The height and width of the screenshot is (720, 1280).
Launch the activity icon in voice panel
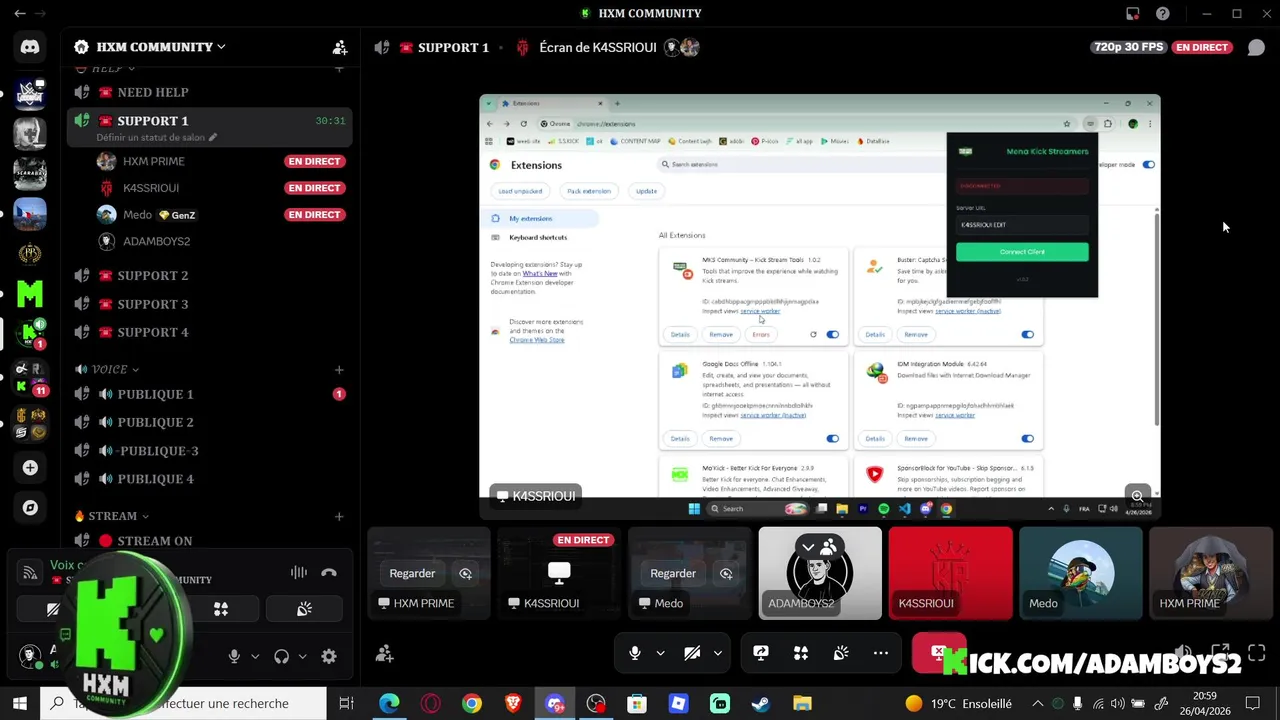[x=221, y=608]
